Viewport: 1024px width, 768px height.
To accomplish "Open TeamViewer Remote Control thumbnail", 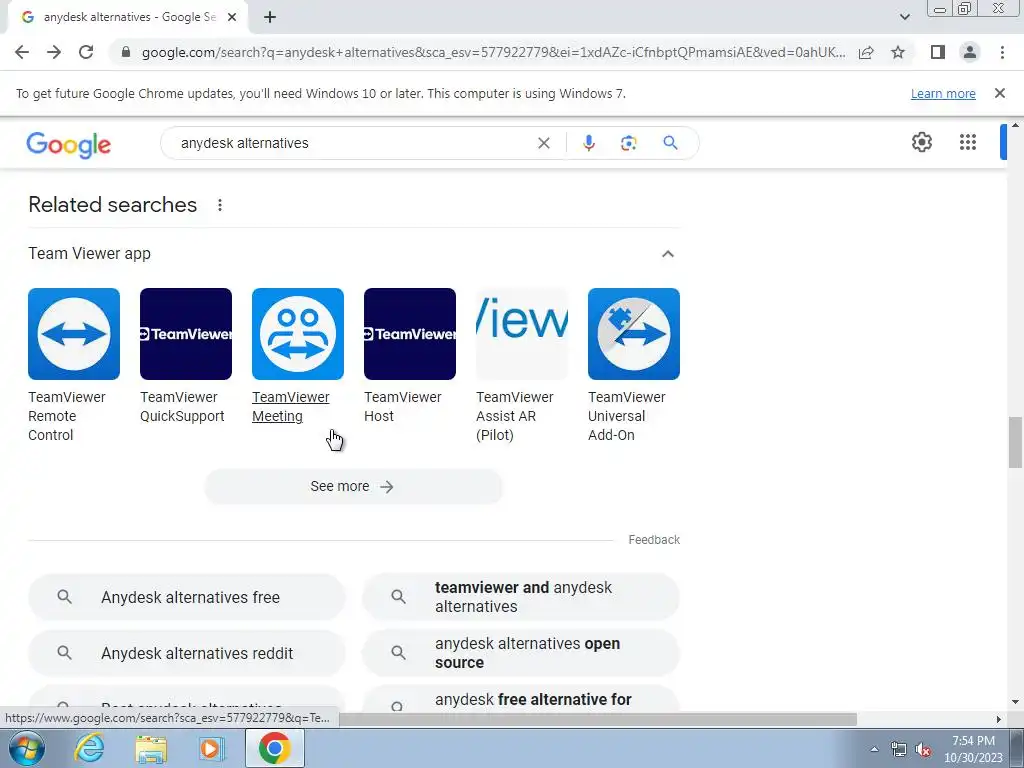I will 74,334.
